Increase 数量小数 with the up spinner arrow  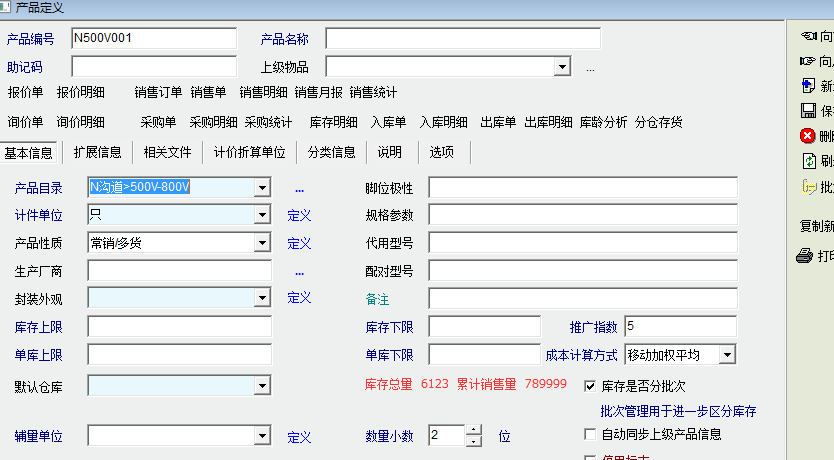coord(474,430)
